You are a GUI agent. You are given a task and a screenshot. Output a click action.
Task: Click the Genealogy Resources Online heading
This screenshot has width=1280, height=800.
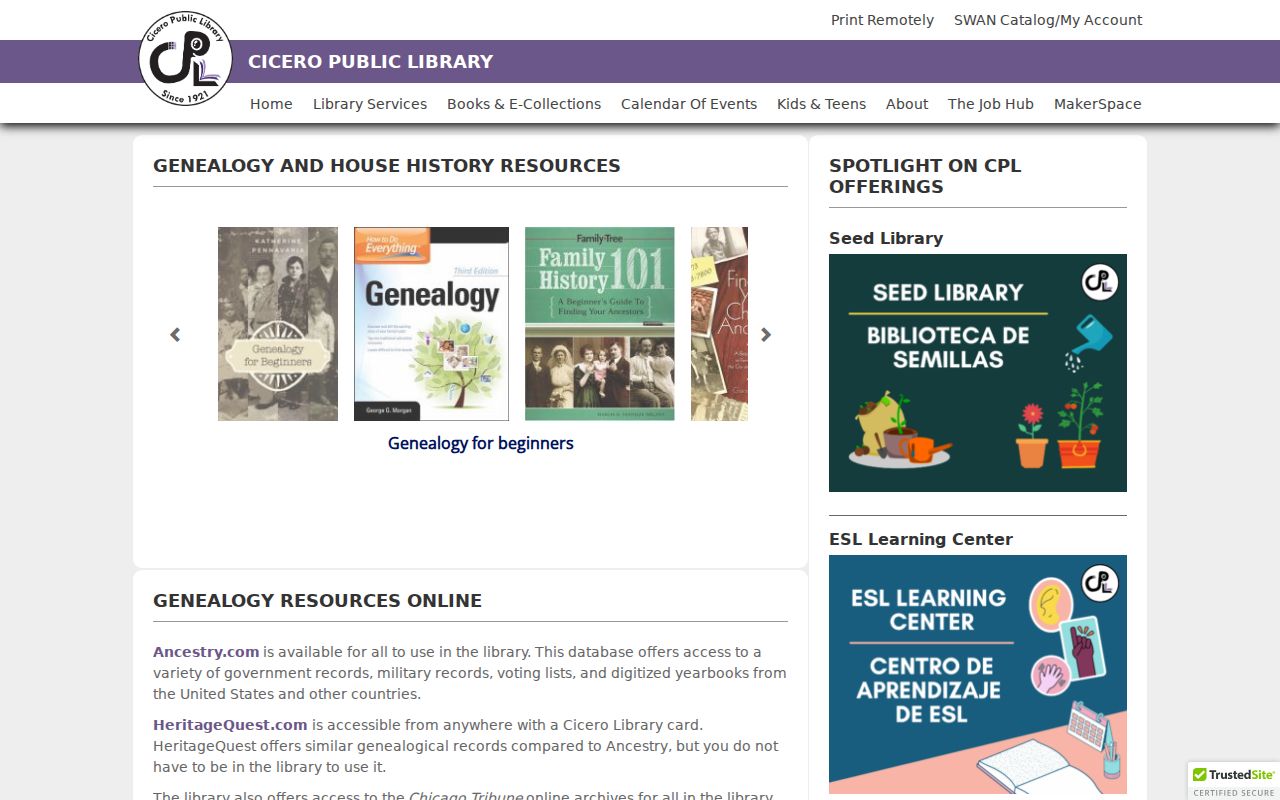317,601
